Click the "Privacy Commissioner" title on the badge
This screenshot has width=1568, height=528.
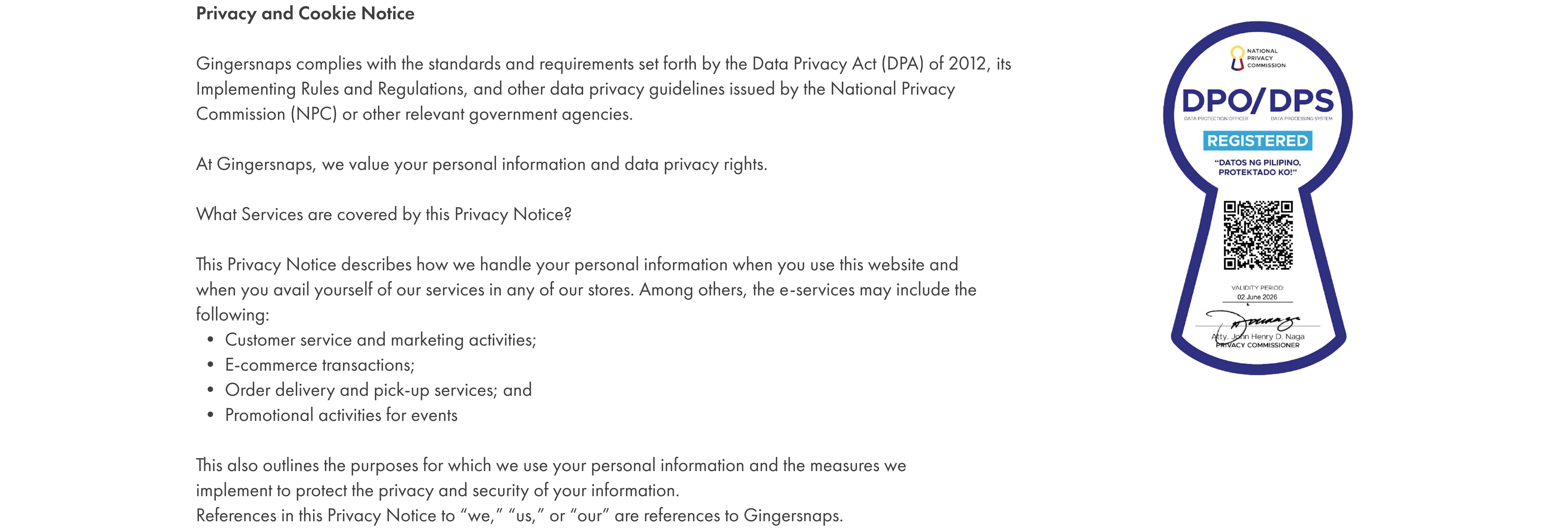pos(1258,345)
